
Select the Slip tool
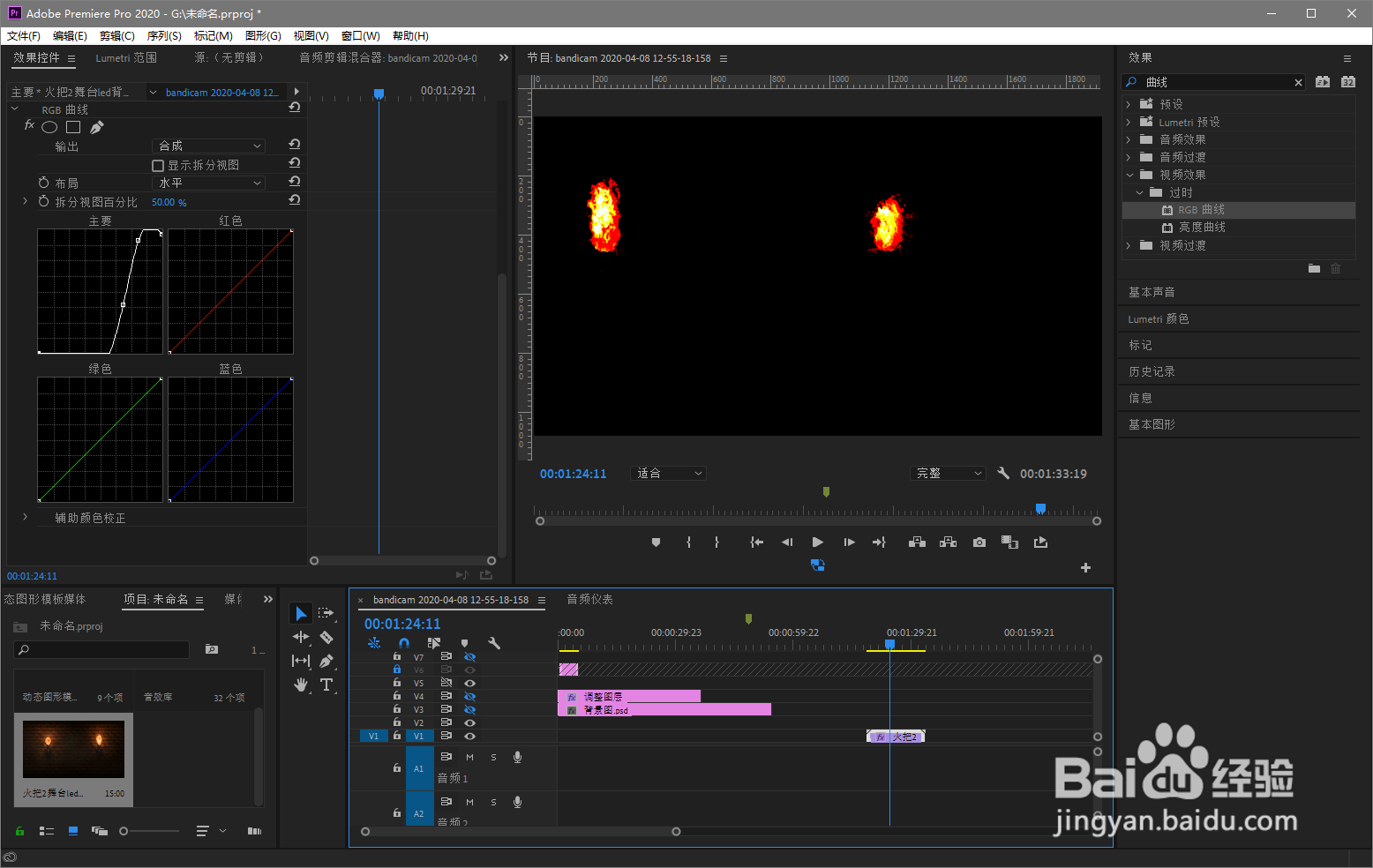click(301, 661)
